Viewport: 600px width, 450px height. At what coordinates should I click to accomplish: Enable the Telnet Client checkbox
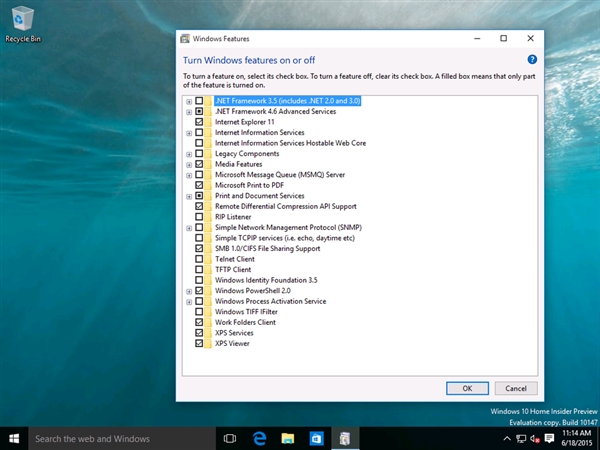point(199,259)
